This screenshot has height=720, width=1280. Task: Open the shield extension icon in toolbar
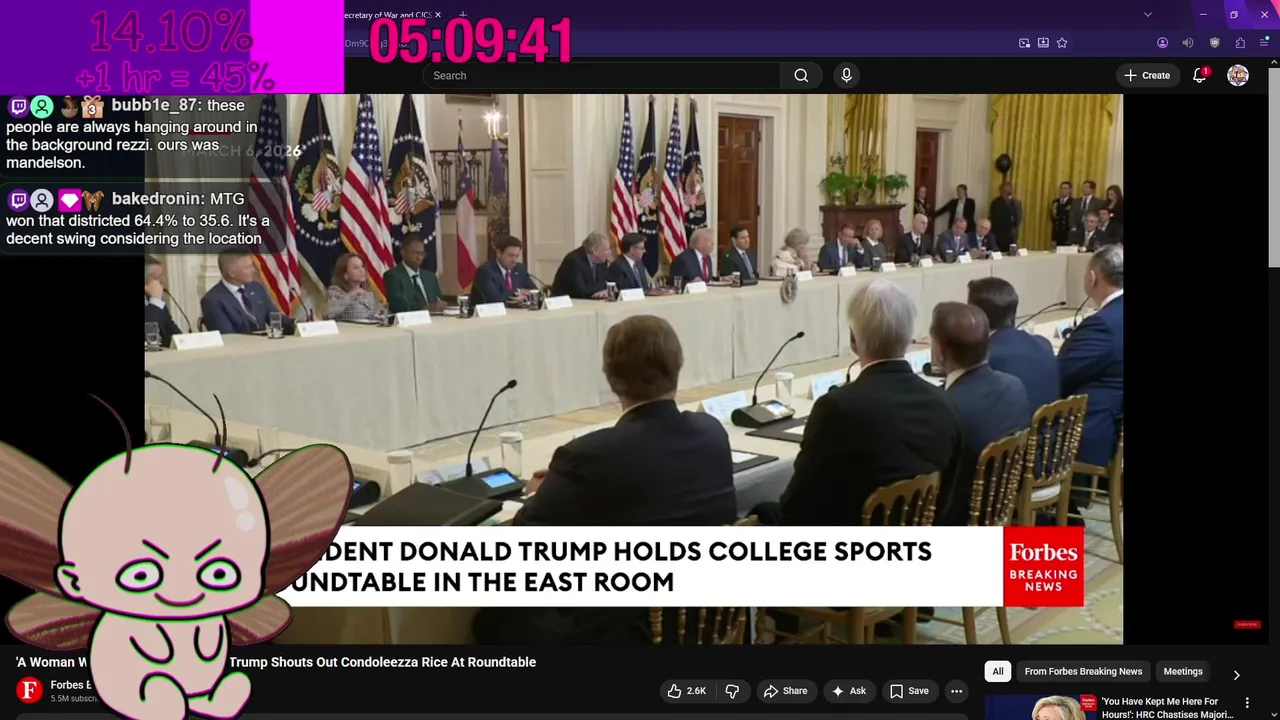[1214, 43]
